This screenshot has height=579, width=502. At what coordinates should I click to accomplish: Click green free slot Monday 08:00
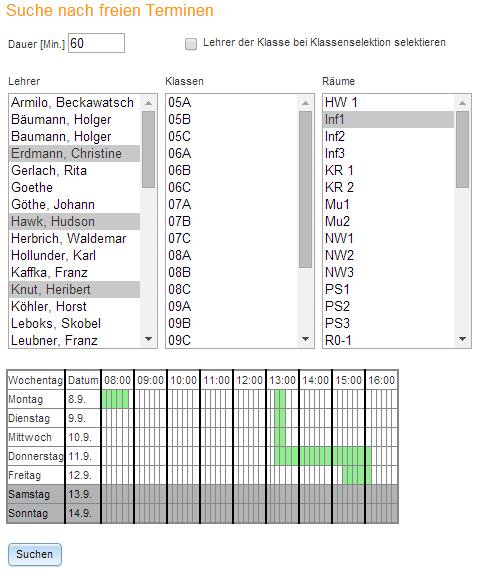coord(115,399)
